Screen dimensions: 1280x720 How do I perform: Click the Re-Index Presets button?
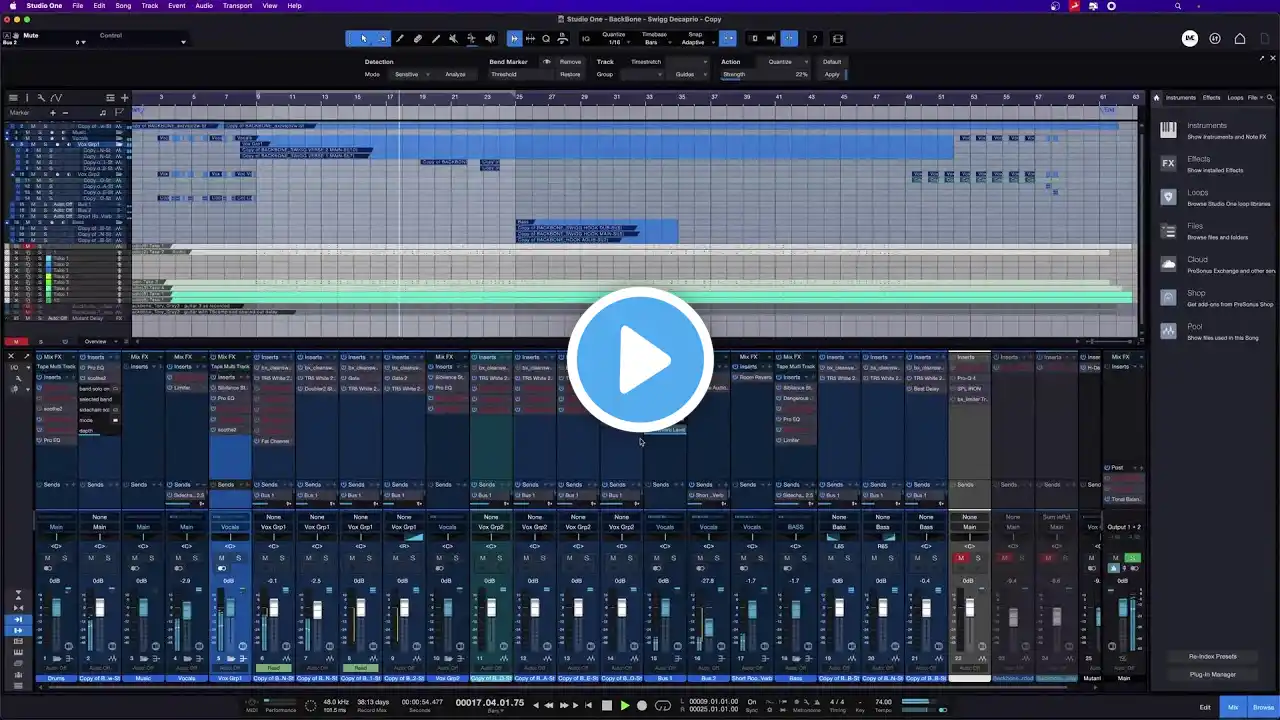[x=1213, y=656]
